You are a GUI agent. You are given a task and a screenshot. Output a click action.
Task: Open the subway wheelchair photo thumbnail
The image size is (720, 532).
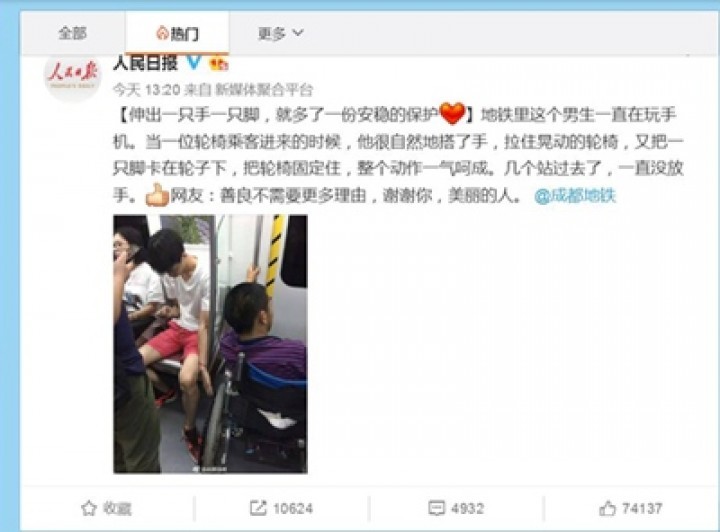point(210,344)
